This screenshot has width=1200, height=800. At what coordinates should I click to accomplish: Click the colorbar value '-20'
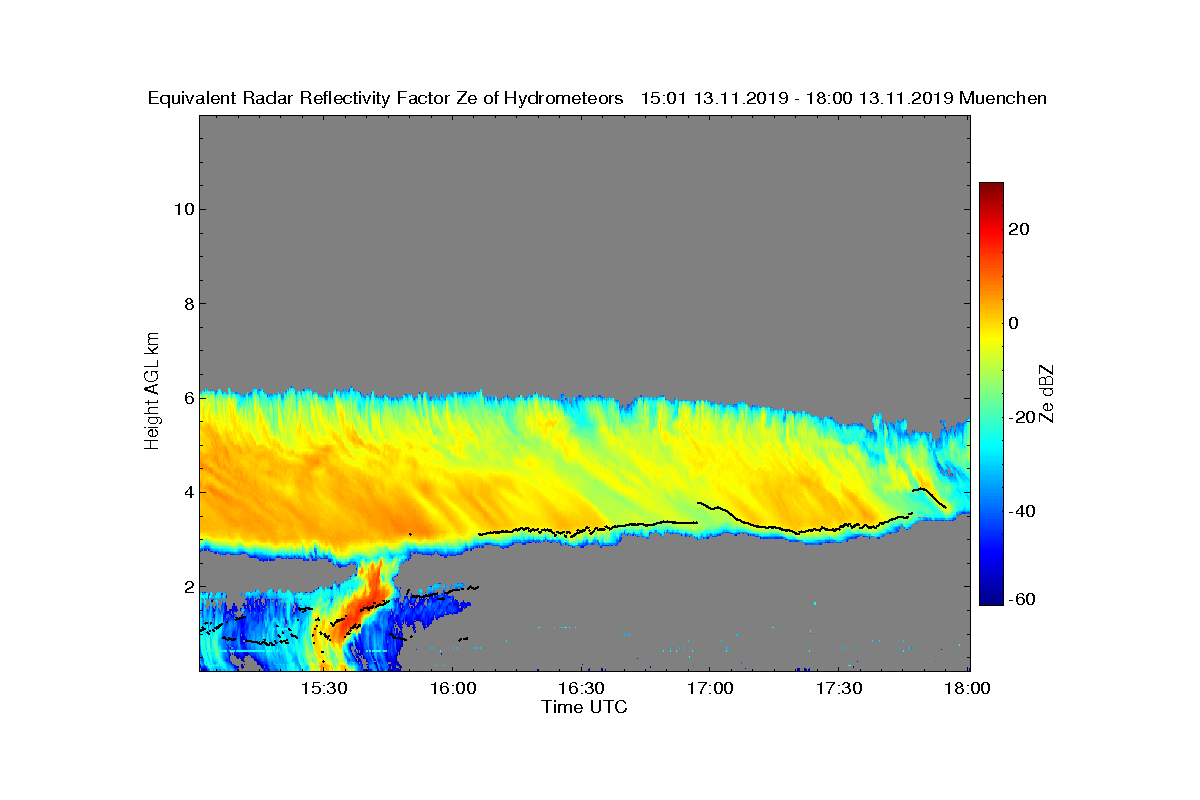click(x=1023, y=417)
